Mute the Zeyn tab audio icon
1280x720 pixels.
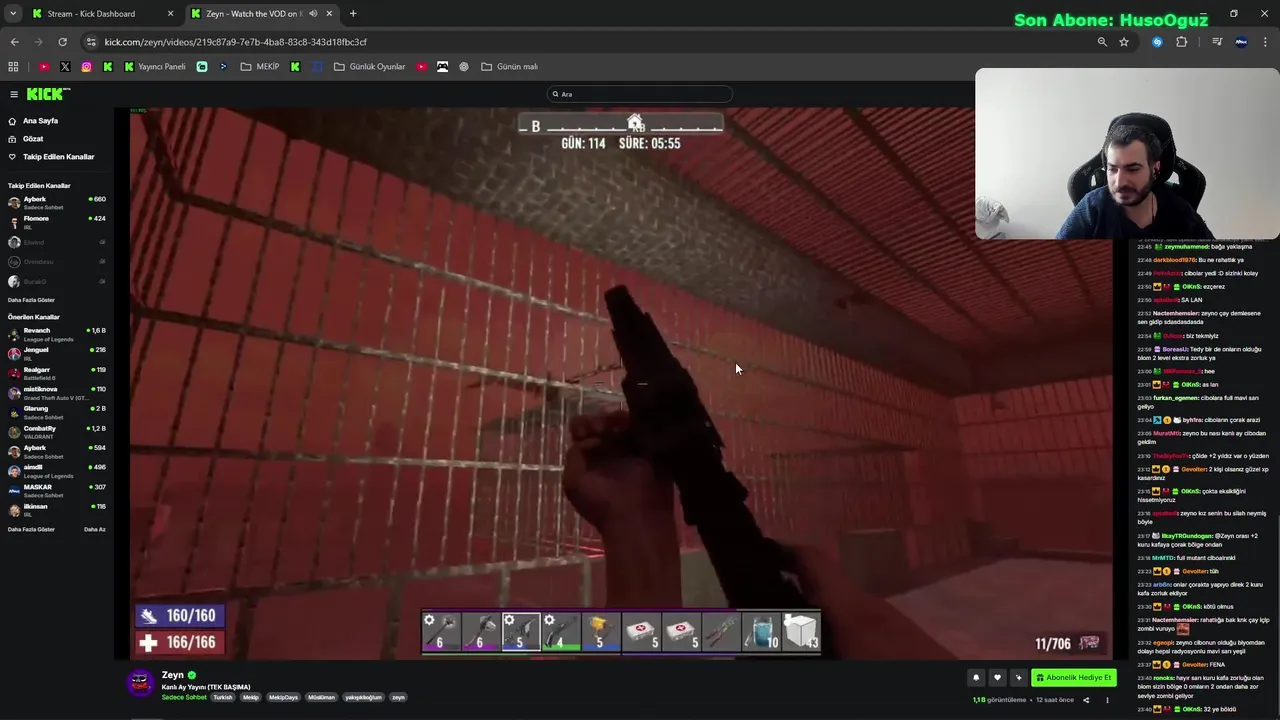point(313,14)
